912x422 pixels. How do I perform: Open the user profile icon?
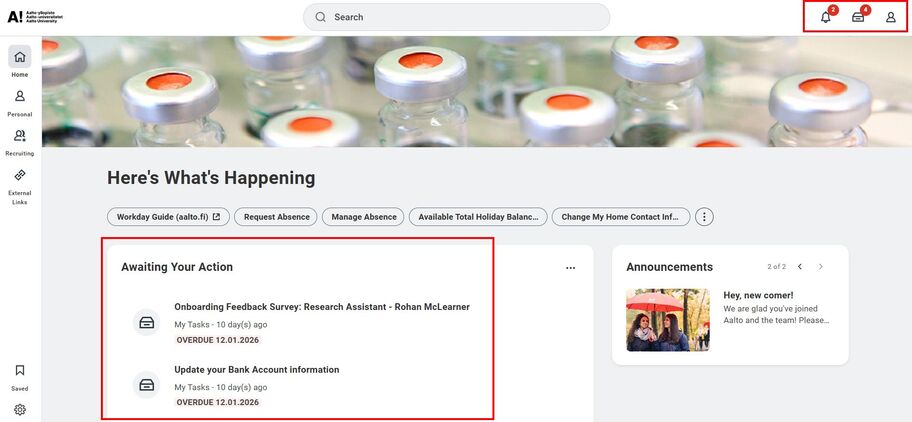pyautogui.click(x=890, y=17)
